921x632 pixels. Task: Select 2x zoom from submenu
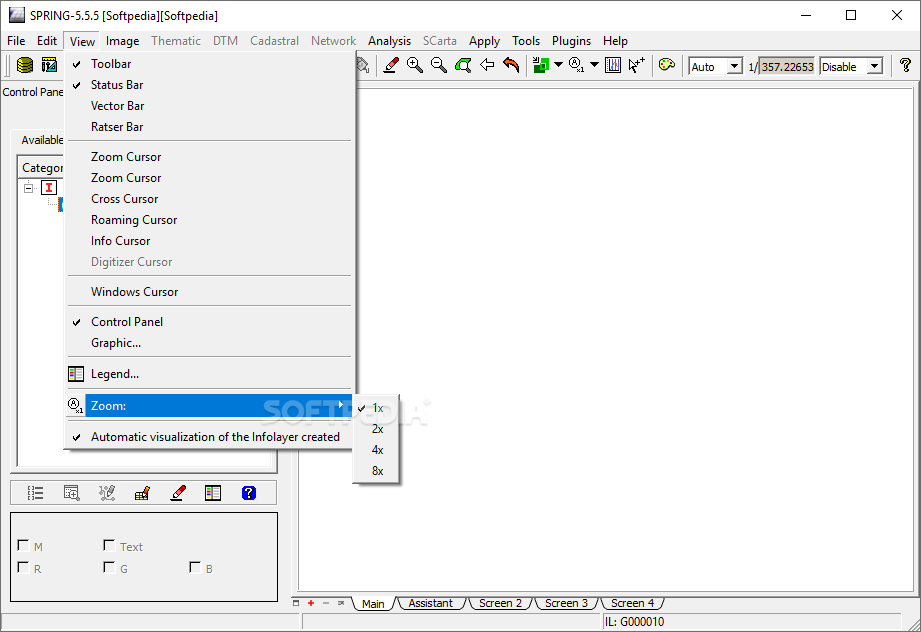coord(377,429)
